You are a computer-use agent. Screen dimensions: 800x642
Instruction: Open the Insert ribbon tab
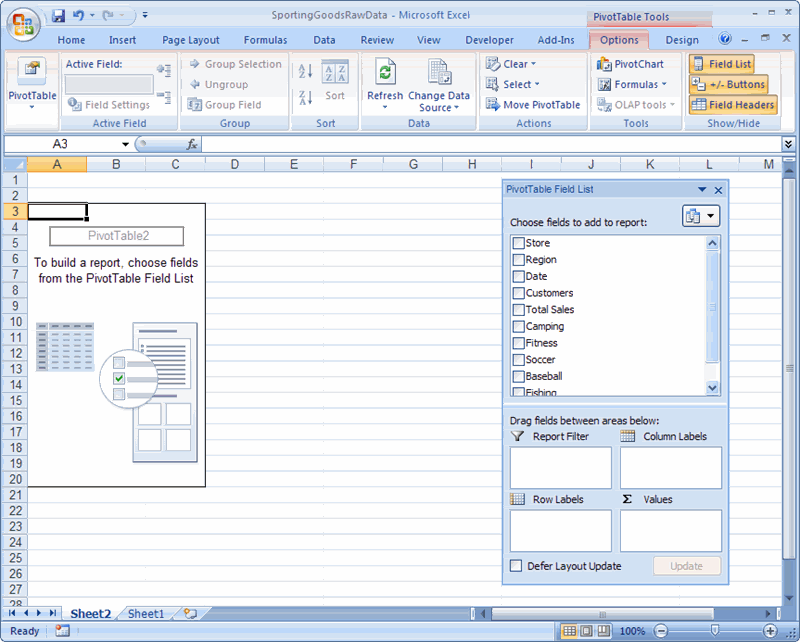[122, 40]
